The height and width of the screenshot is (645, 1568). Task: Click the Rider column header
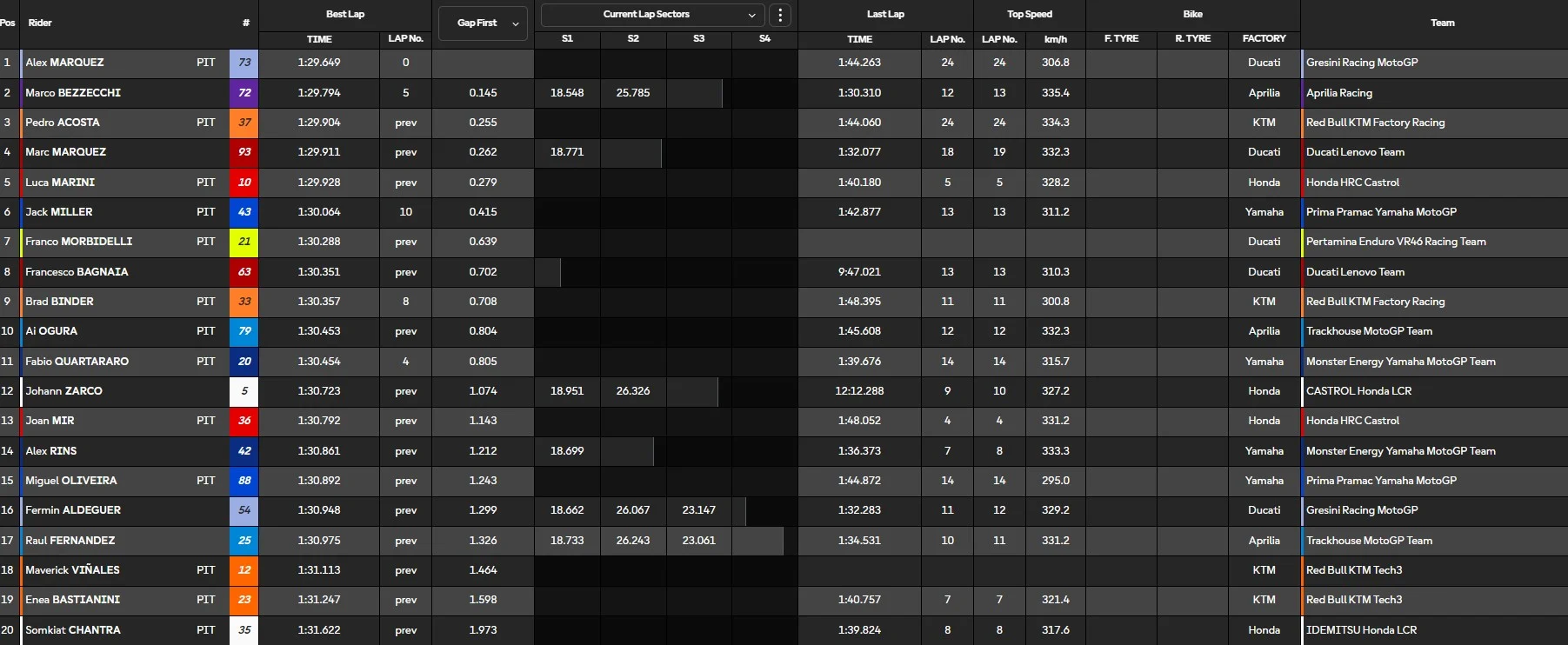pos(40,23)
